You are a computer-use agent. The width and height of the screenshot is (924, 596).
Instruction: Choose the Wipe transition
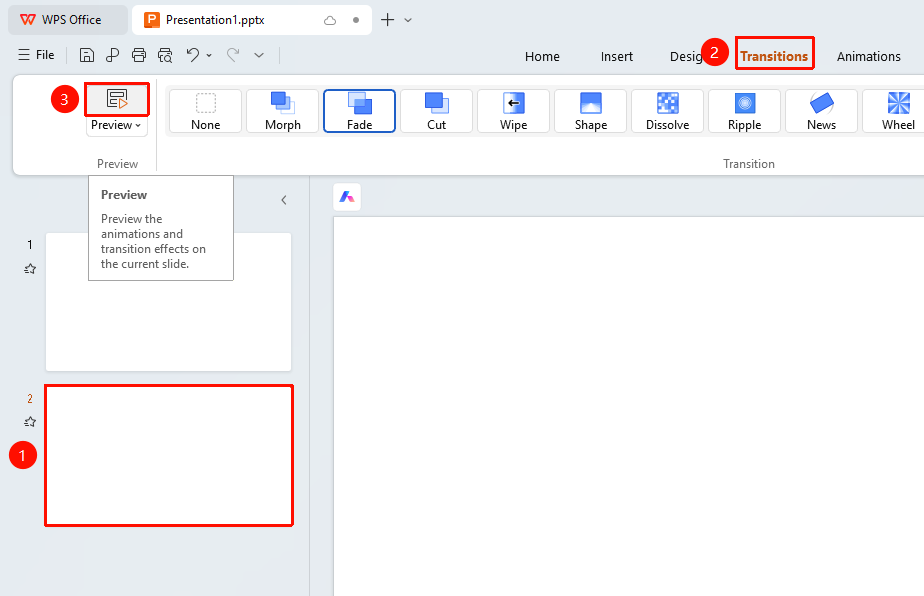(513, 111)
